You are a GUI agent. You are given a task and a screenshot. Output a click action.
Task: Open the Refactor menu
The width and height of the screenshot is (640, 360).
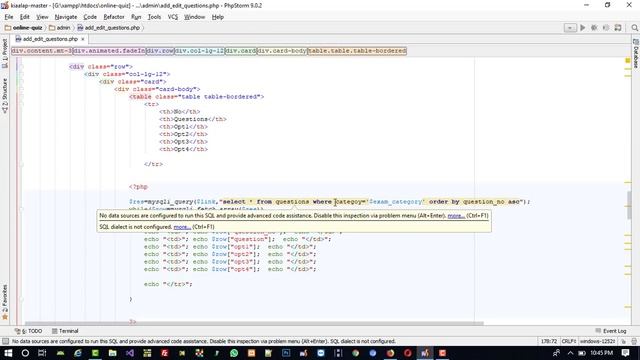114,17
